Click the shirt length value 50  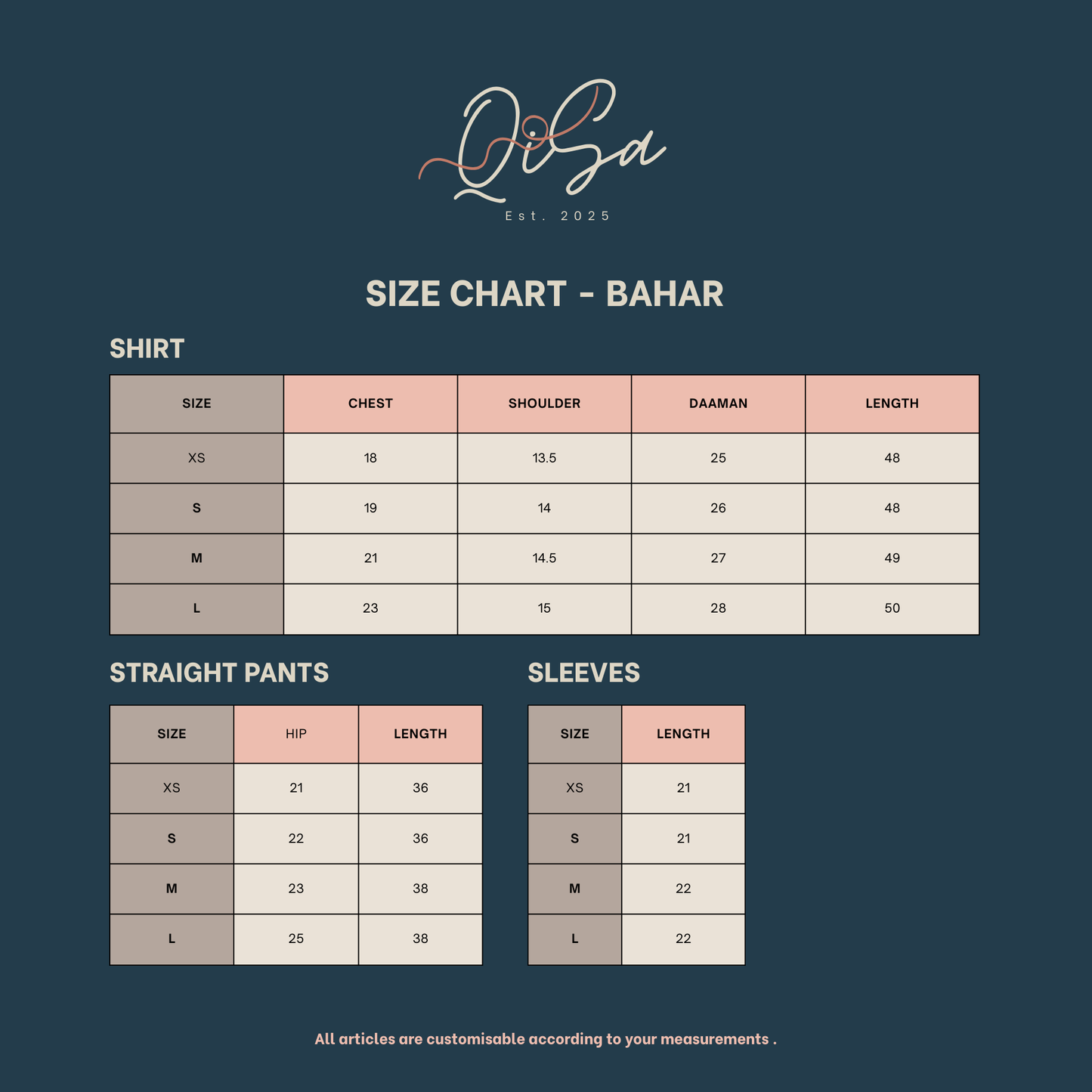pyautogui.click(x=892, y=608)
